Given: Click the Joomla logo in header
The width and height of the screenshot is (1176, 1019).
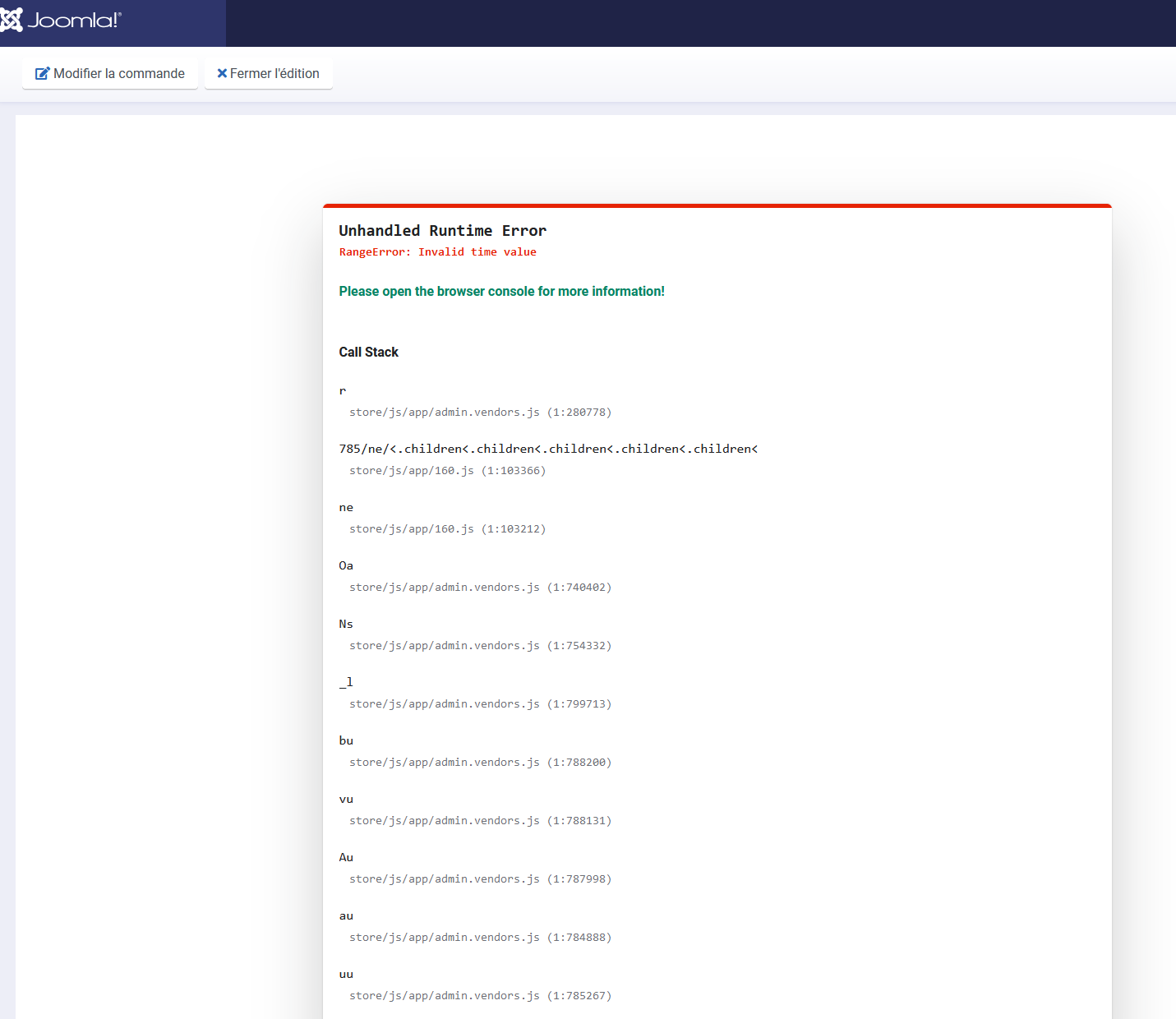Looking at the screenshot, I should [62, 21].
